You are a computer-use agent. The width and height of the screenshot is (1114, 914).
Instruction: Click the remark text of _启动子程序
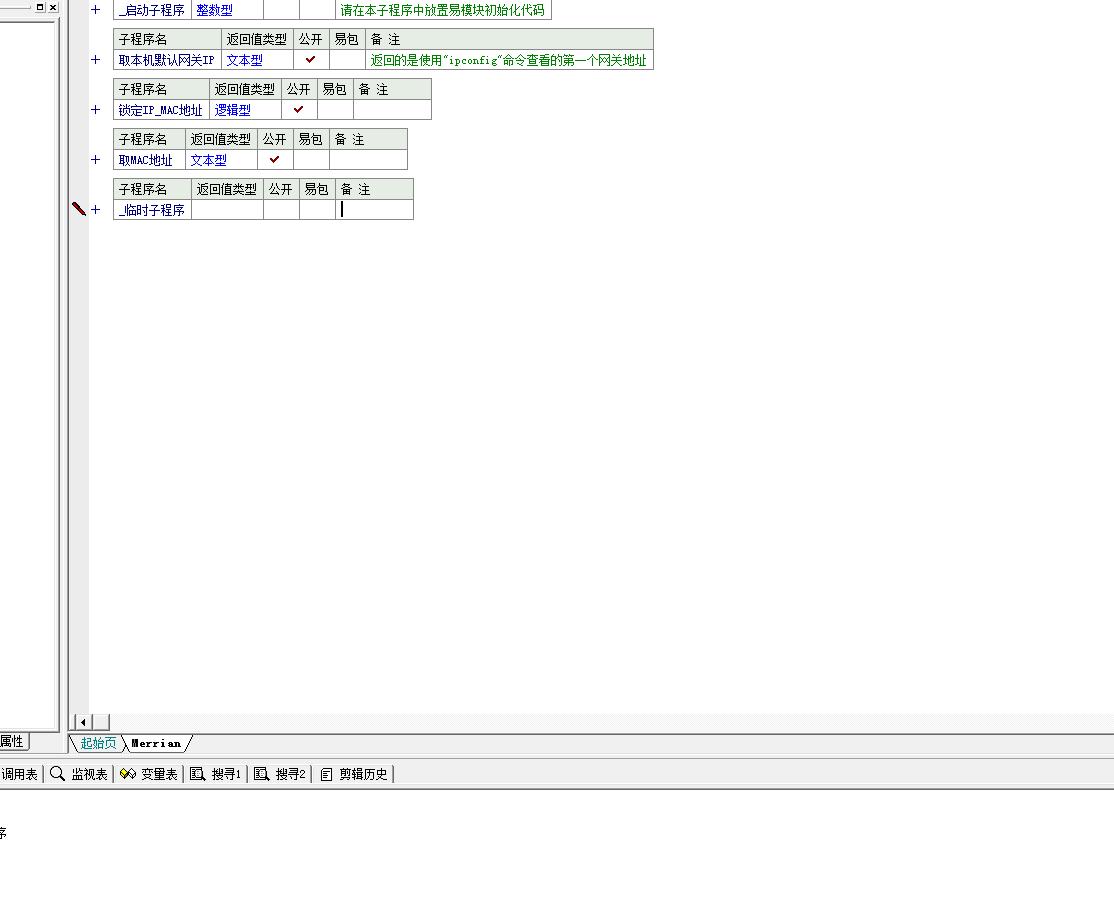coord(443,10)
